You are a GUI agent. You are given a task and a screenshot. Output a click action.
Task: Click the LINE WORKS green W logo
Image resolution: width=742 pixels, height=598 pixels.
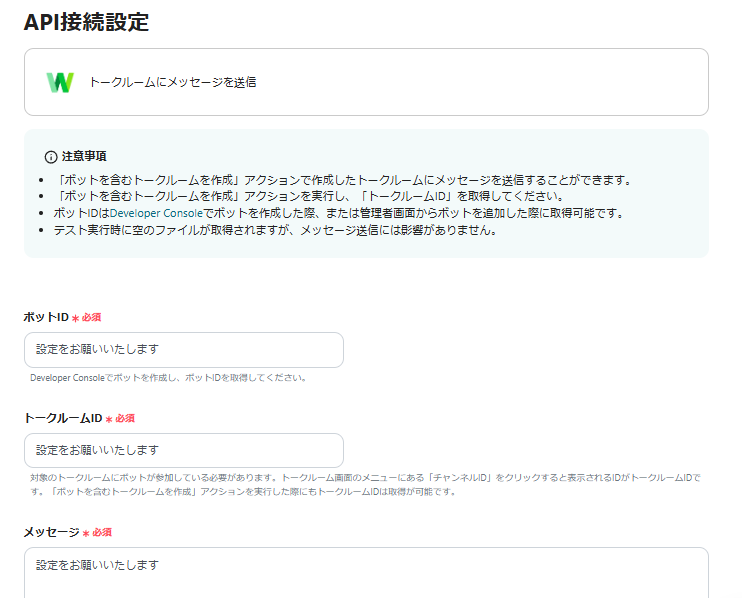pos(60,82)
